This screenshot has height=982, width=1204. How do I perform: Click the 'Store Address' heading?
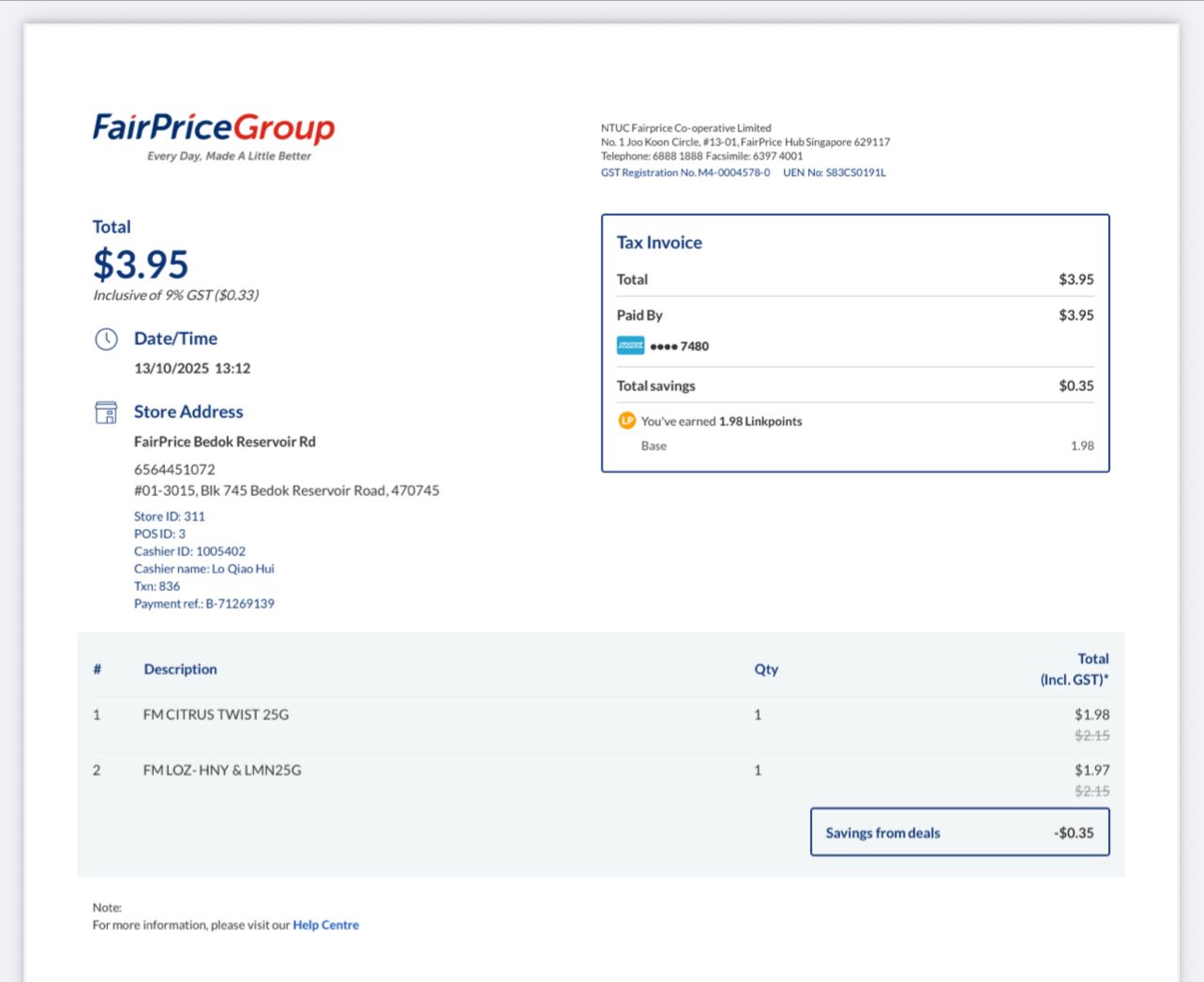click(188, 412)
